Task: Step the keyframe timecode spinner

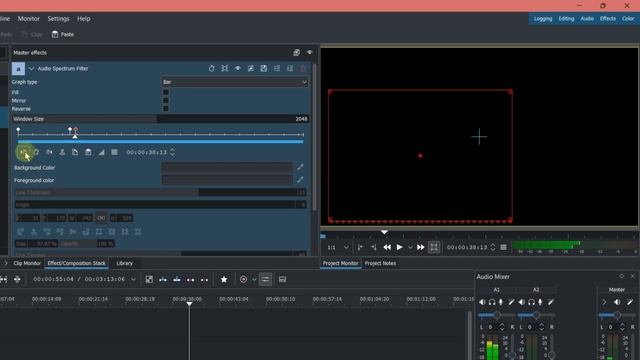Action: coord(173,152)
